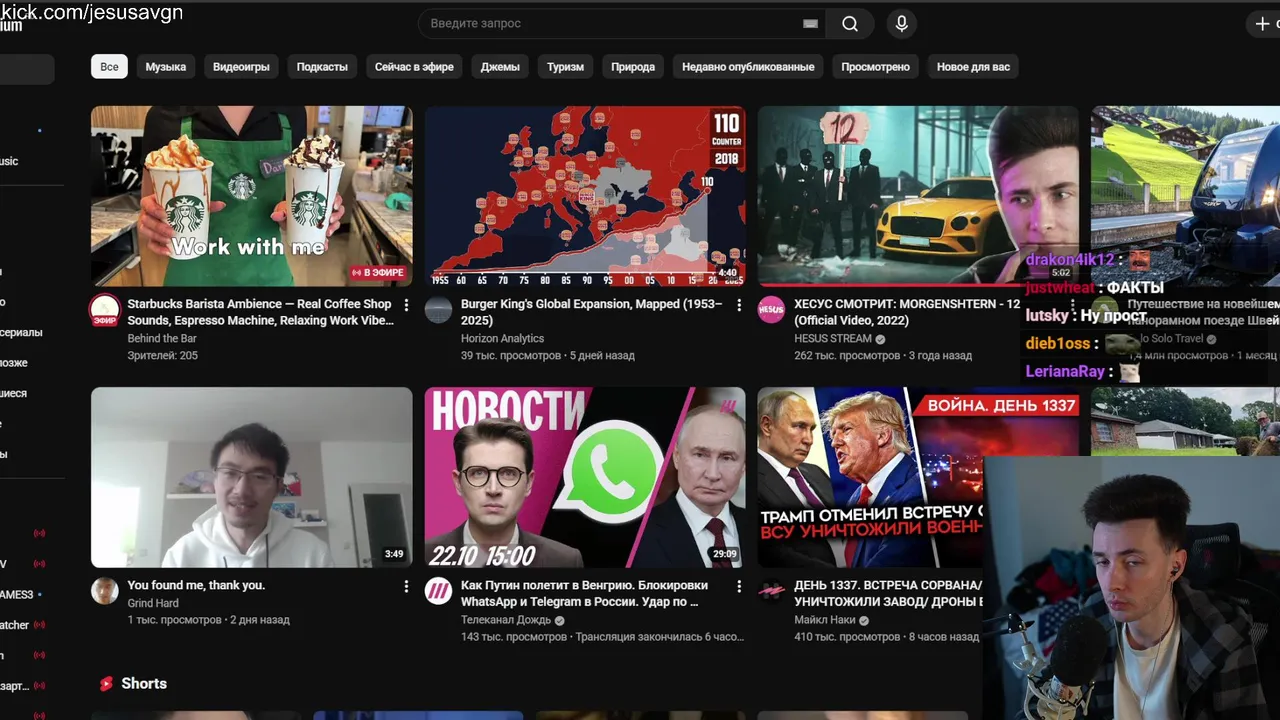Click the red Shorts logo icon
The image size is (1280, 720).
106,684
